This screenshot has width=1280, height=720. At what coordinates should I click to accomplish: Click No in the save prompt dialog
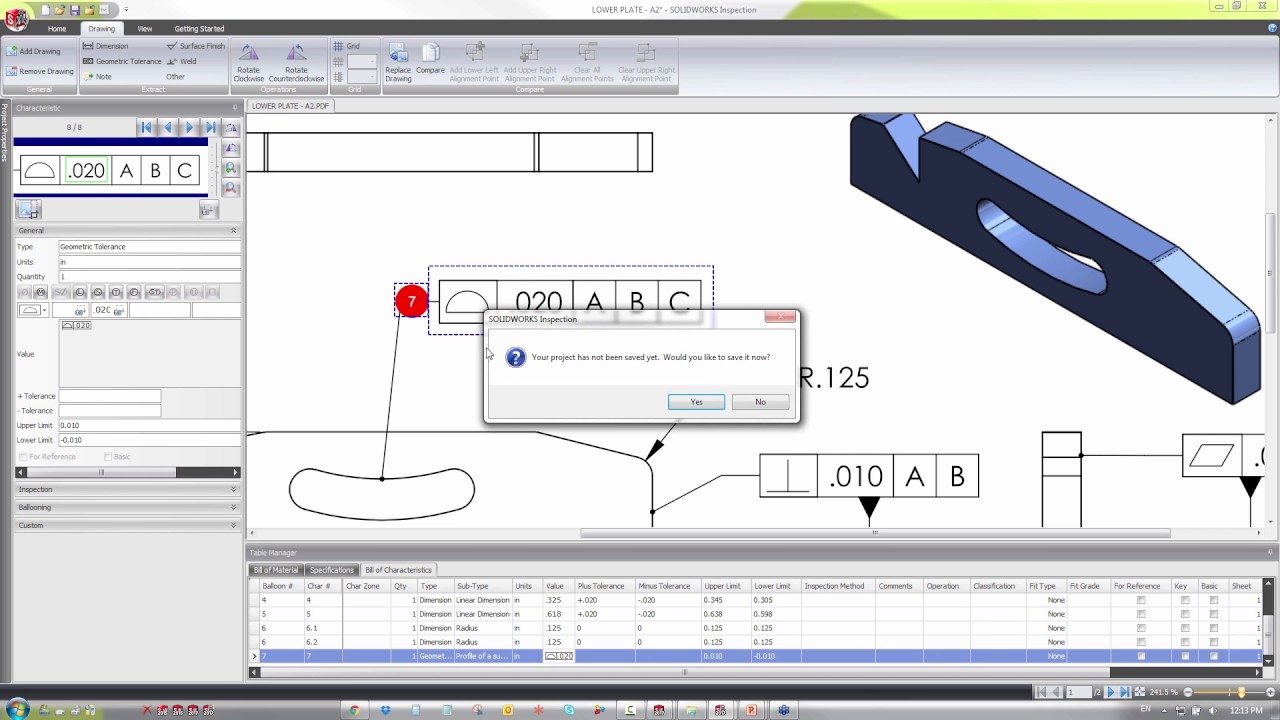coord(760,401)
